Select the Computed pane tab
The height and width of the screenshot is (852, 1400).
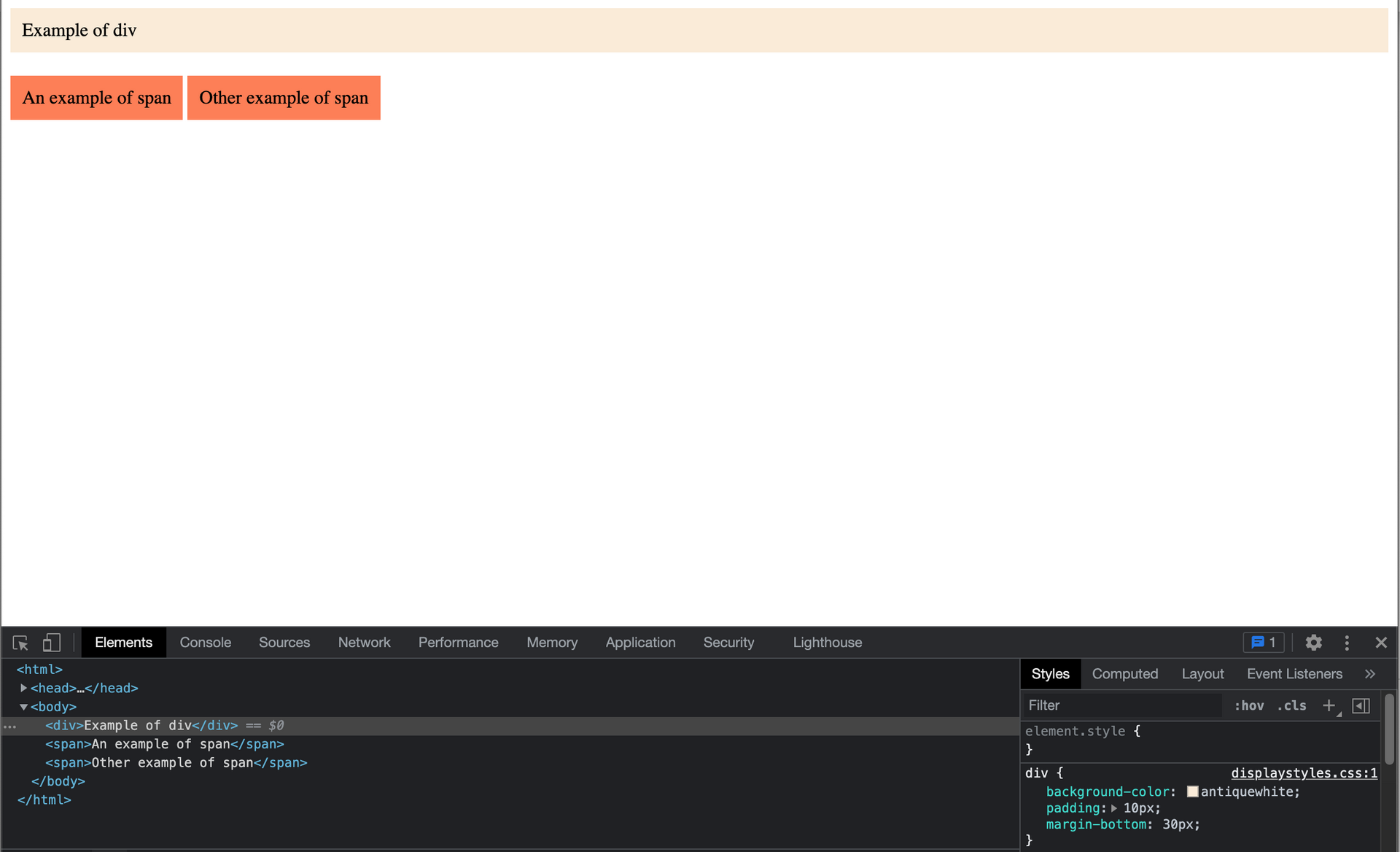(x=1124, y=674)
